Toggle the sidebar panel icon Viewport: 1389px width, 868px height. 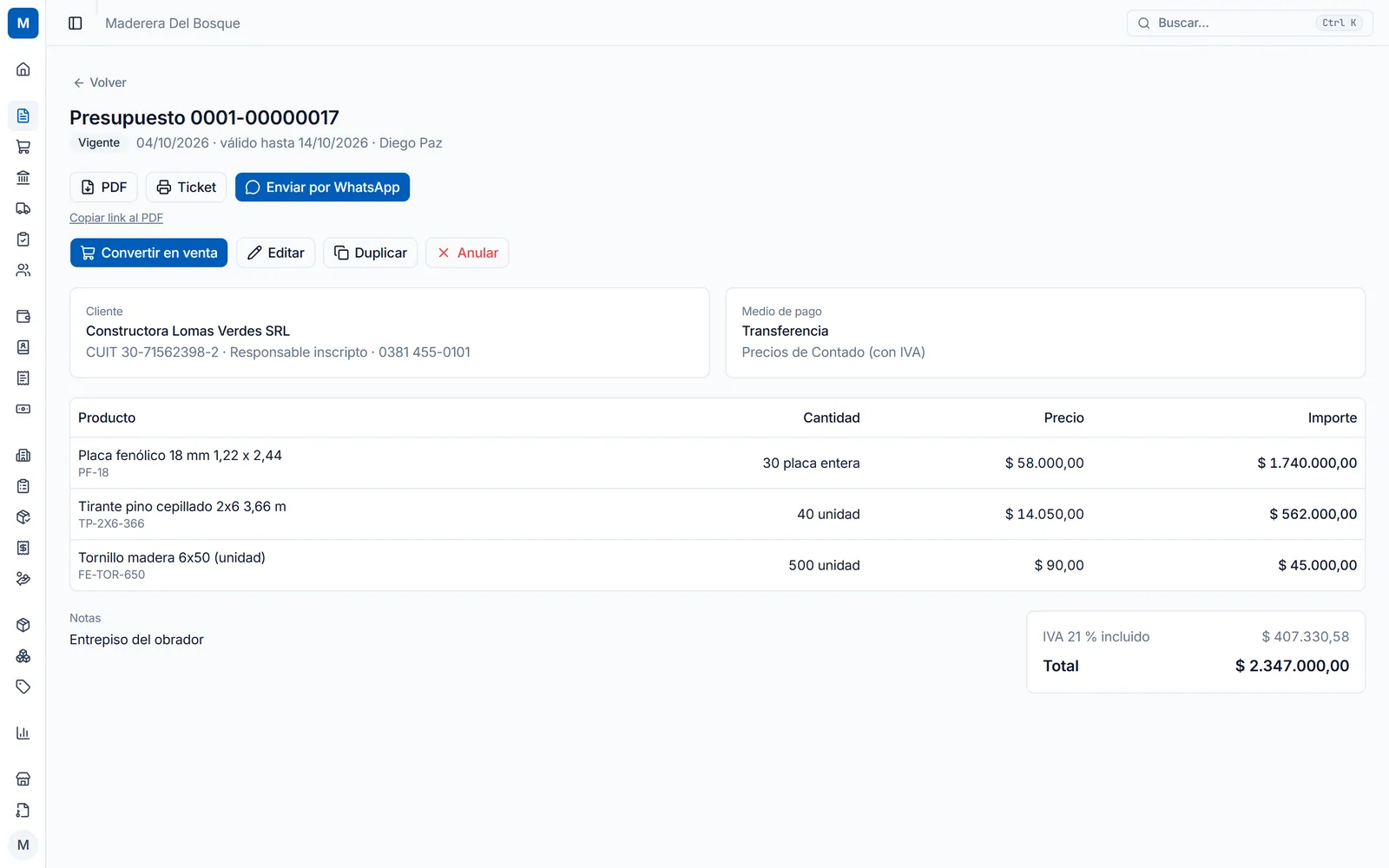point(76,23)
